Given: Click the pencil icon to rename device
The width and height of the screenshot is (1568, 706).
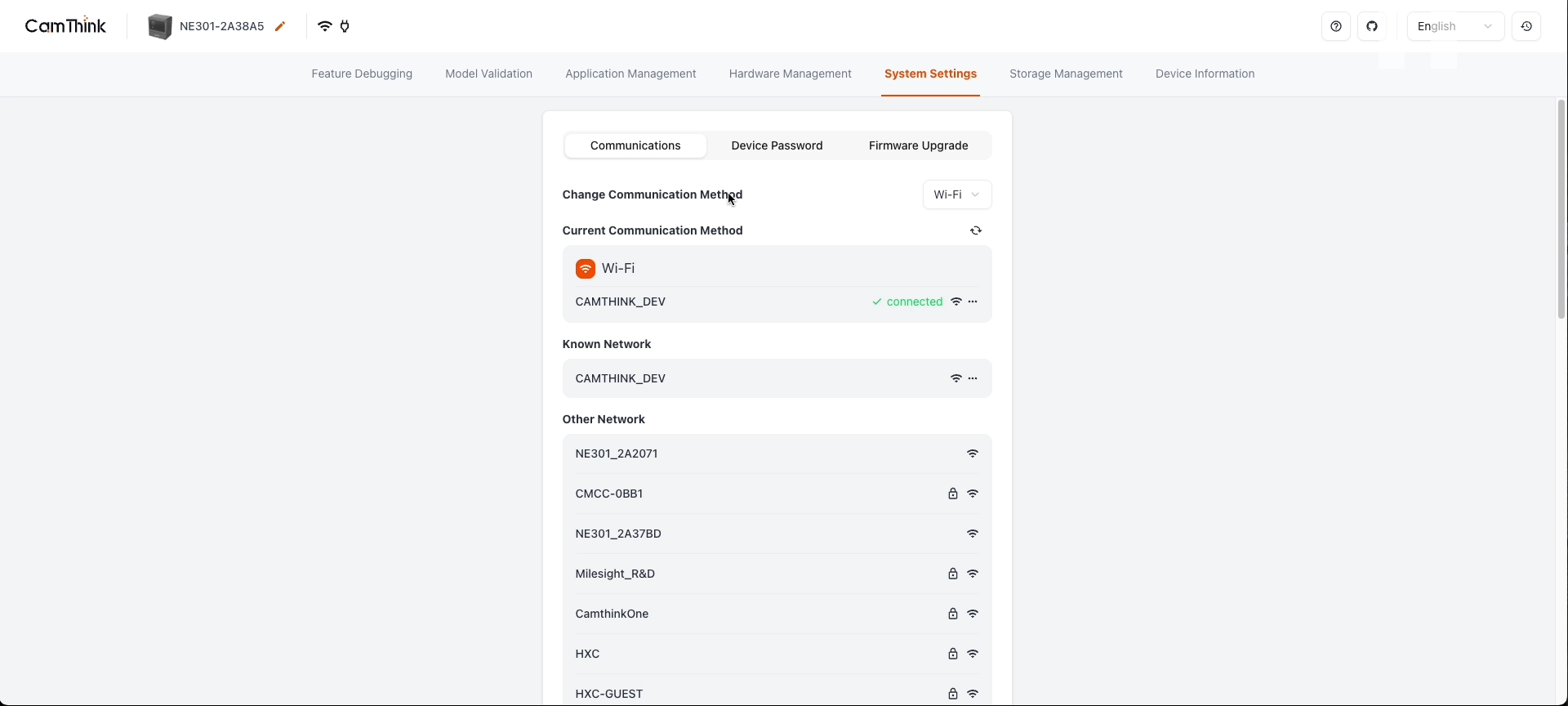Looking at the screenshot, I should [280, 26].
